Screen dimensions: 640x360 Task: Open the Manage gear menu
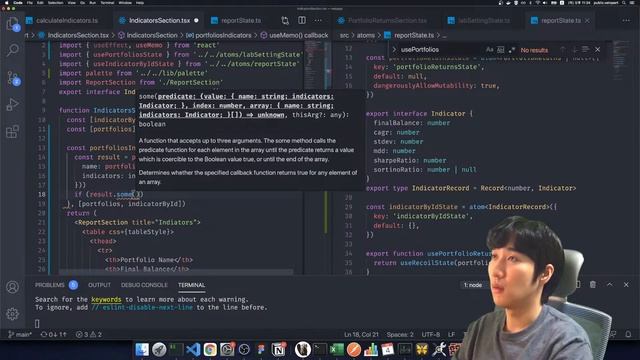tap(13, 313)
